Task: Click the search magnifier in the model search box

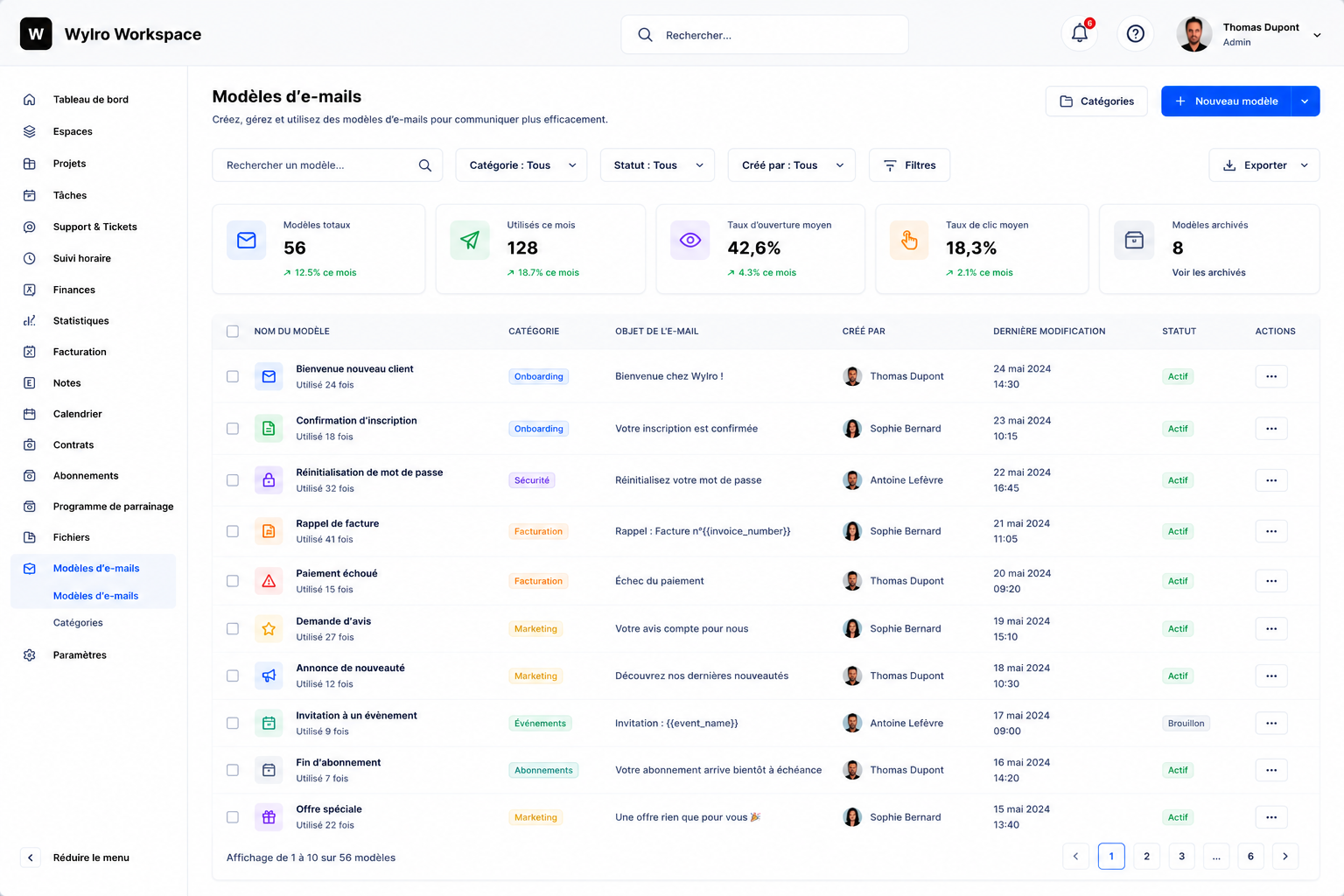Action: pyautogui.click(x=425, y=165)
